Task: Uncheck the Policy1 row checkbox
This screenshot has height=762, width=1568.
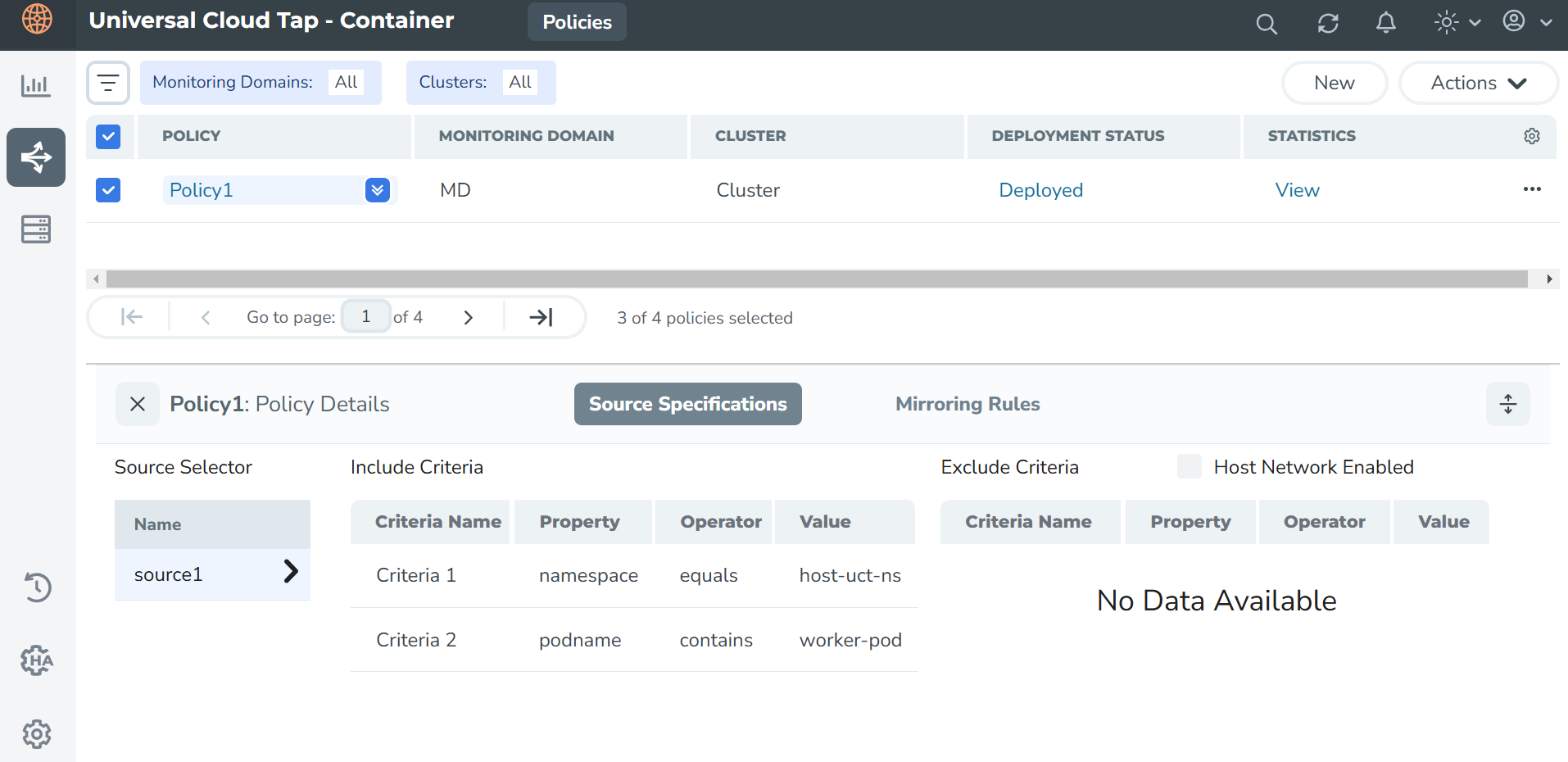Action: [x=108, y=190]
